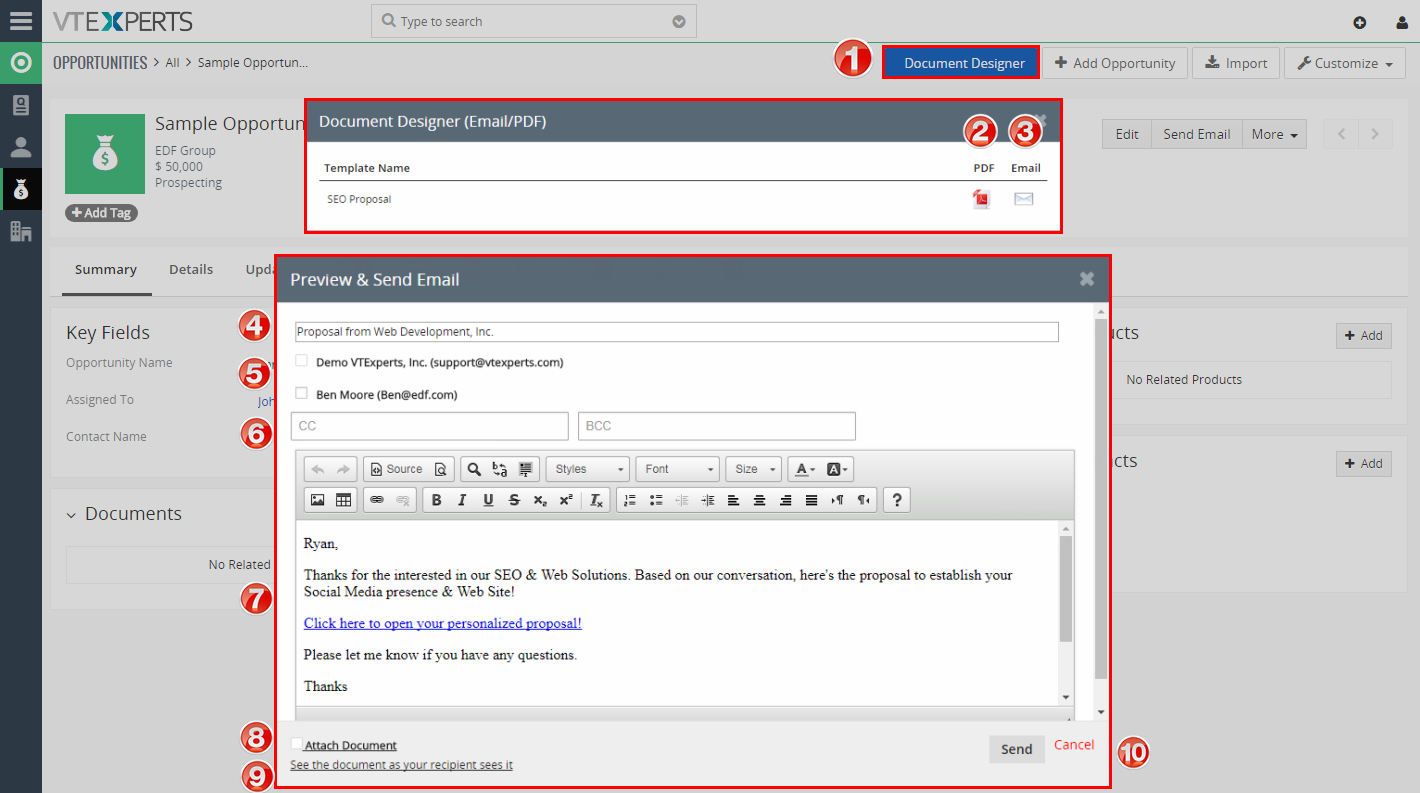
Task: Open the More dropdown
Action: [1274, 134]
